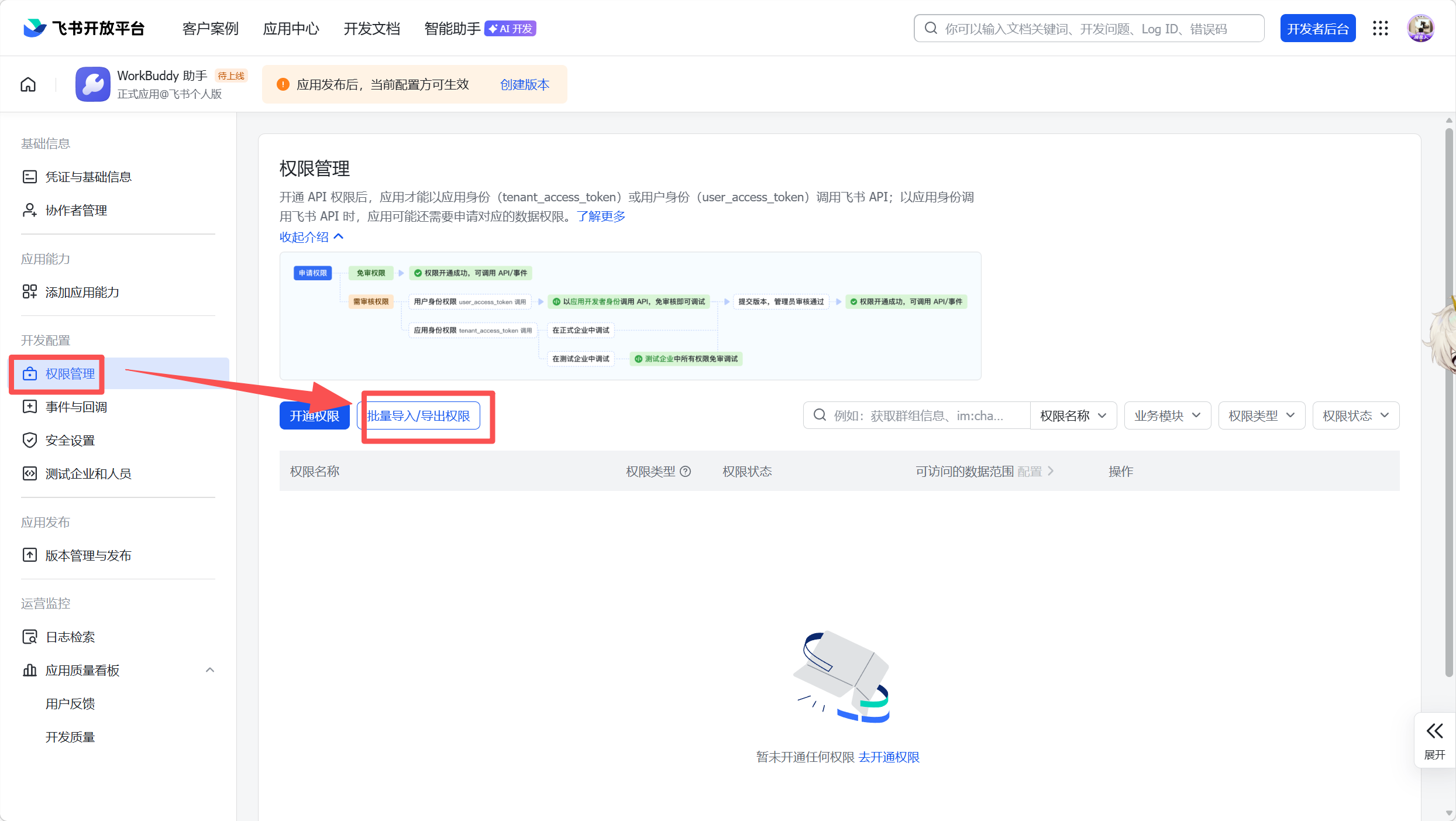Viewport: 1456px width, 821px height.
Task: Click the permission search input field
Action: (918, 415)
